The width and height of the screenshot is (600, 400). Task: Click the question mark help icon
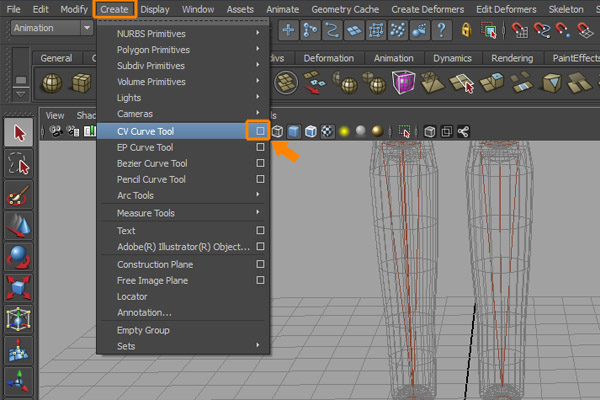tap(443, 30)
